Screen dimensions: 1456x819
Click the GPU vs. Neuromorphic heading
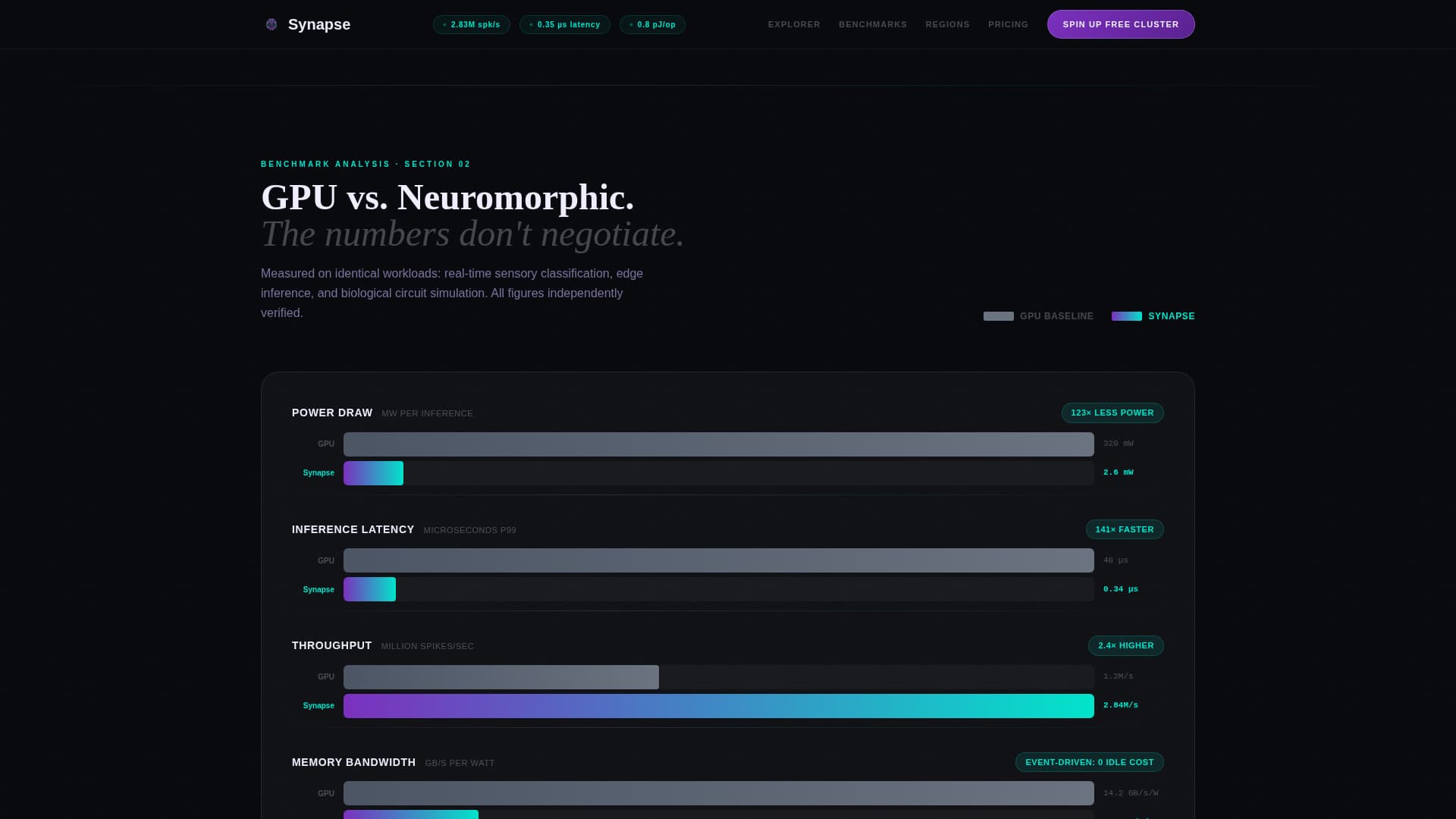[x=447, y=196]
